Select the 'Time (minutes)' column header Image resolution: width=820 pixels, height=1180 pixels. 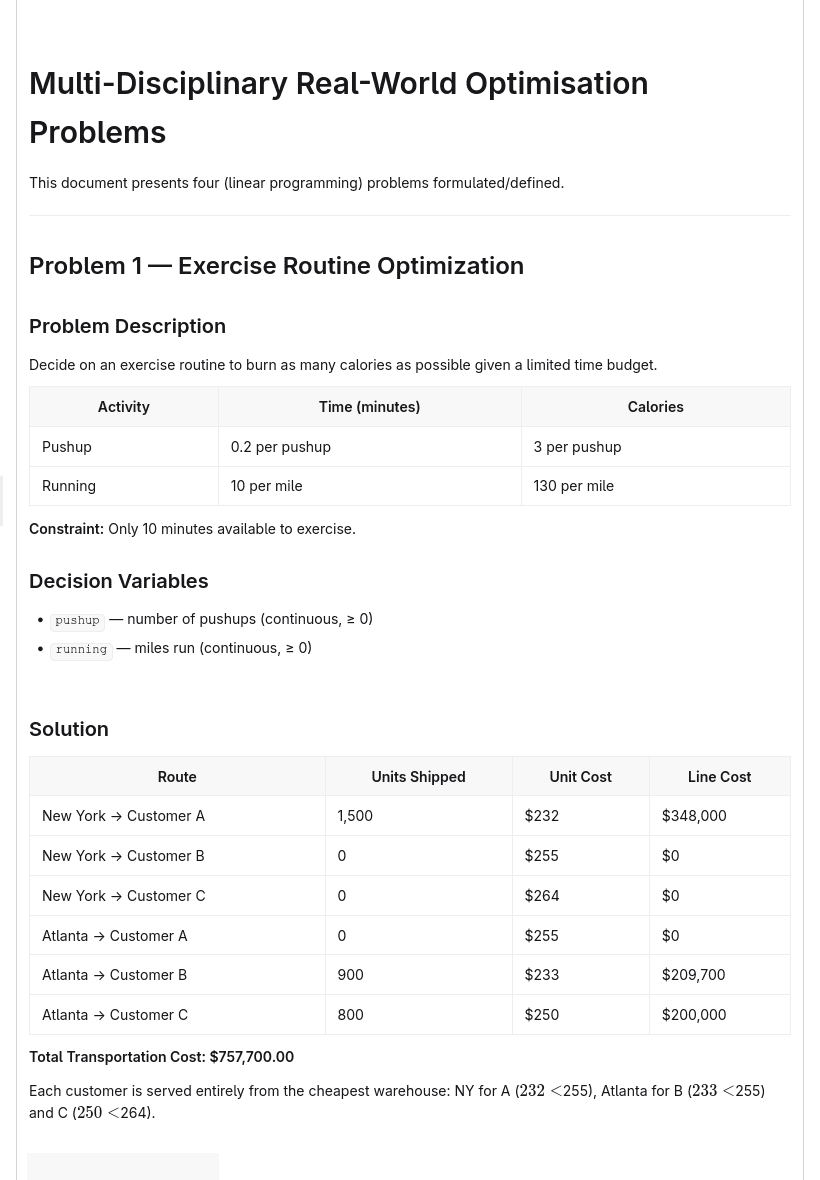click(369, 406)
